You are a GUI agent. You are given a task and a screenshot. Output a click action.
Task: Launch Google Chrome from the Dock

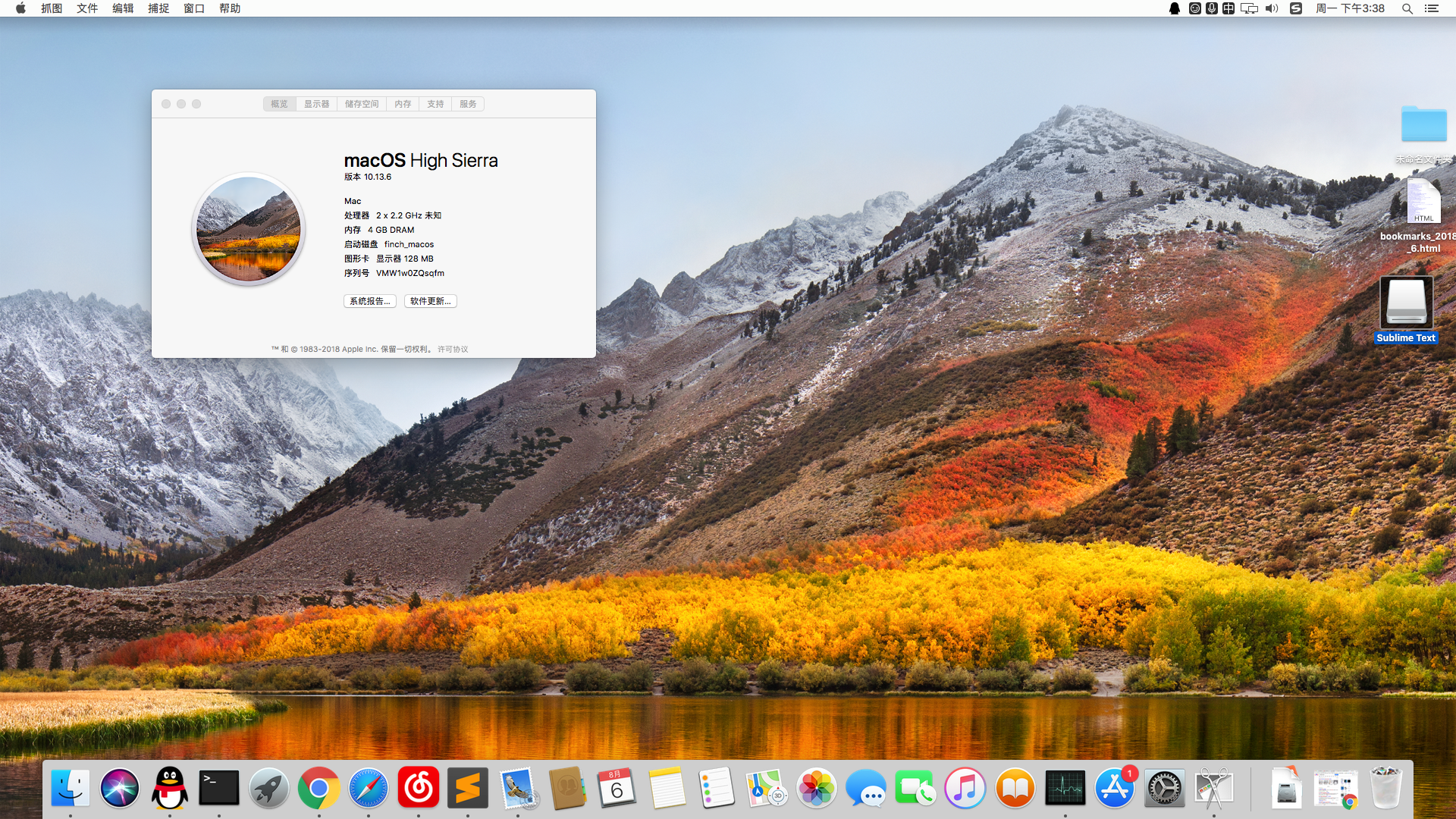click(318, 789)
